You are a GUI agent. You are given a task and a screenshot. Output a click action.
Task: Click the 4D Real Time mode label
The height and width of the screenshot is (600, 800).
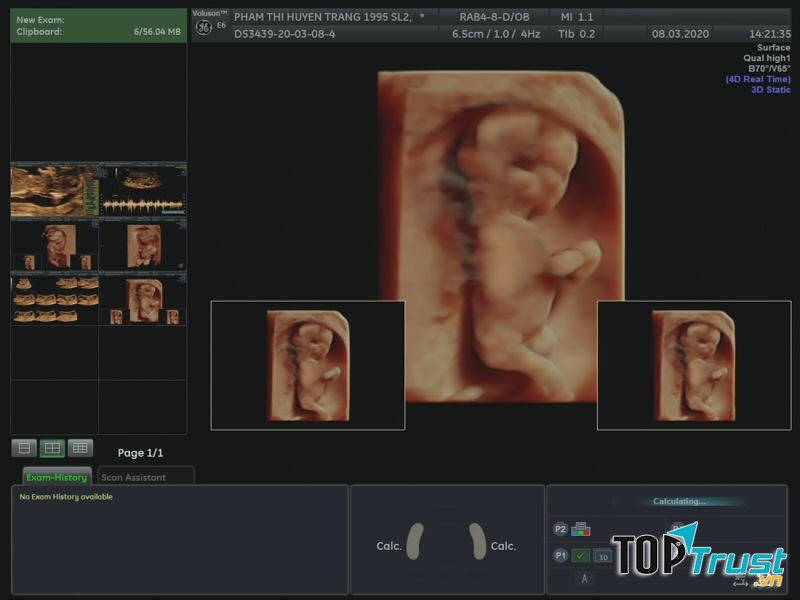point(757,79)
